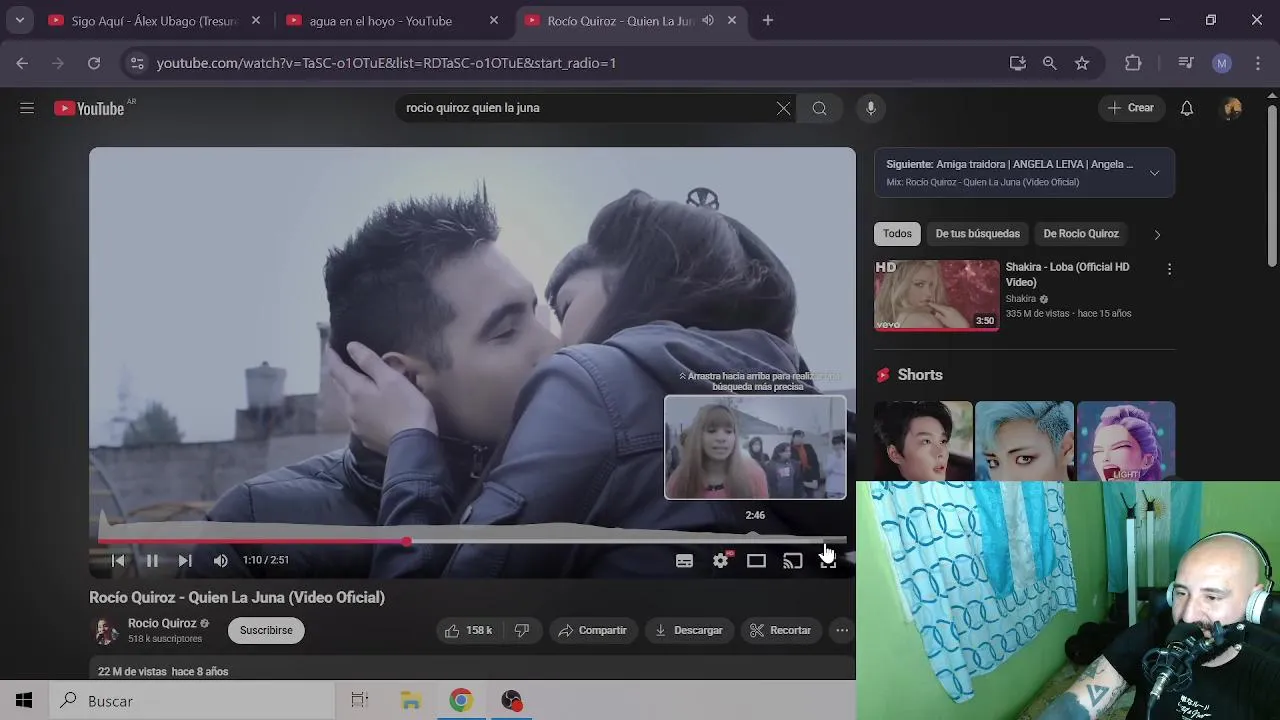View site information icon in address bar
The height and width of the screenshot is (720, 1280).
[137, 63]
